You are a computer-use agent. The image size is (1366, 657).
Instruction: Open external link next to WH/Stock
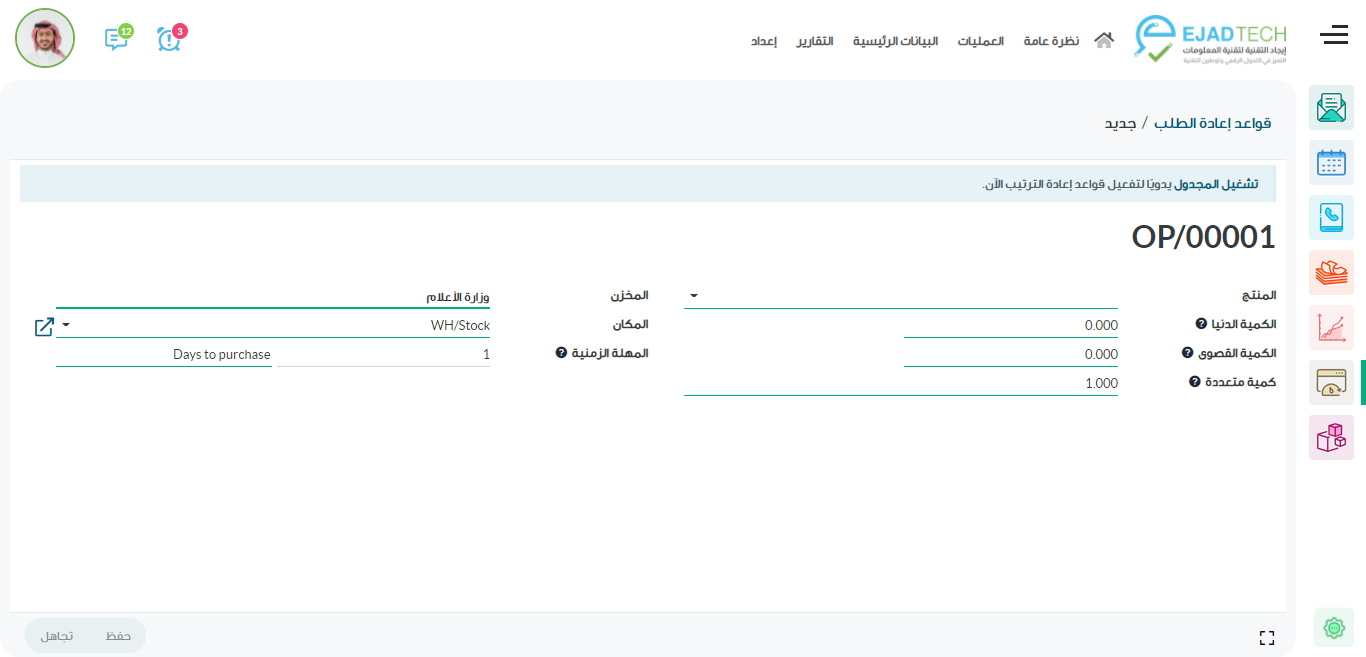[x=44, y=326]
